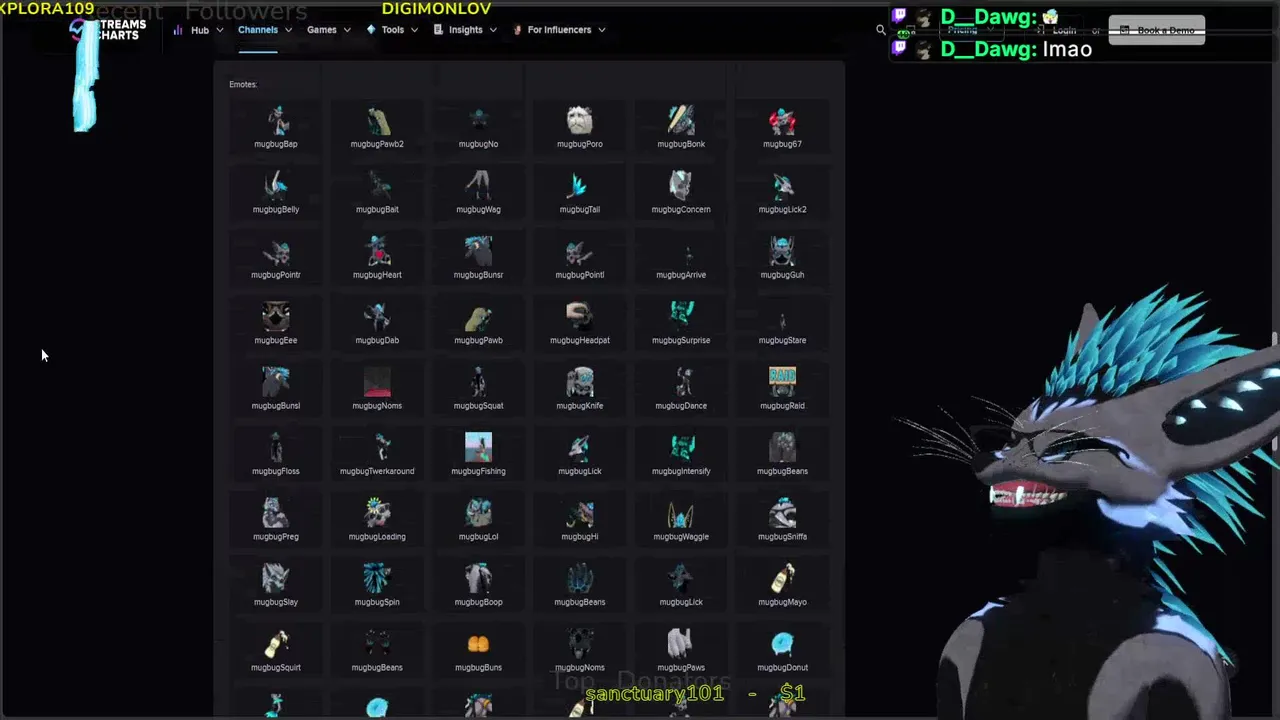Viewport: 1280px width, 720px height.
Task: Click the mugbugLoading emote image
Action: click(x=377, y=514)
